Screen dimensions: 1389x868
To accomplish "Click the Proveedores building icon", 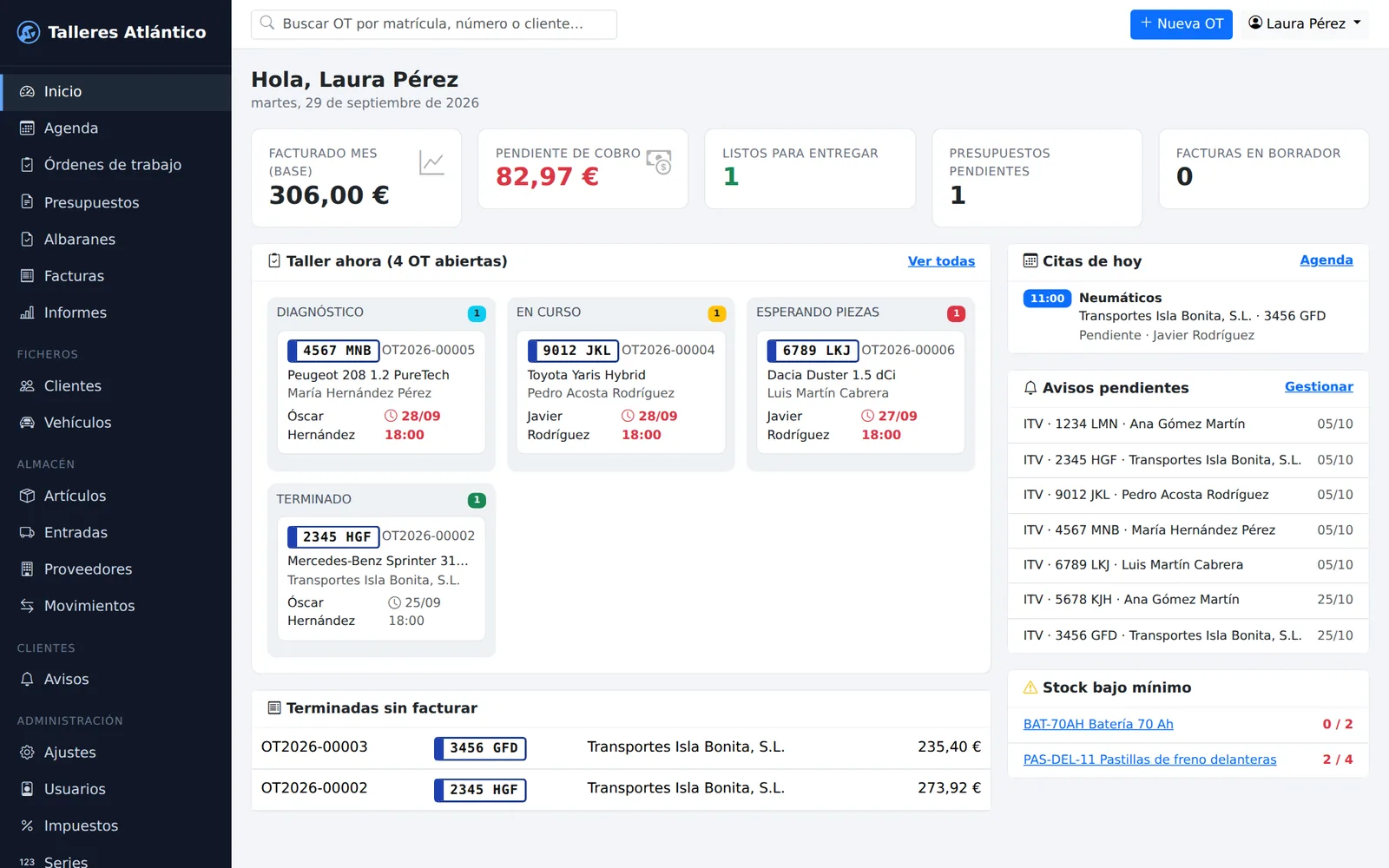I will [x=27, y=569].
